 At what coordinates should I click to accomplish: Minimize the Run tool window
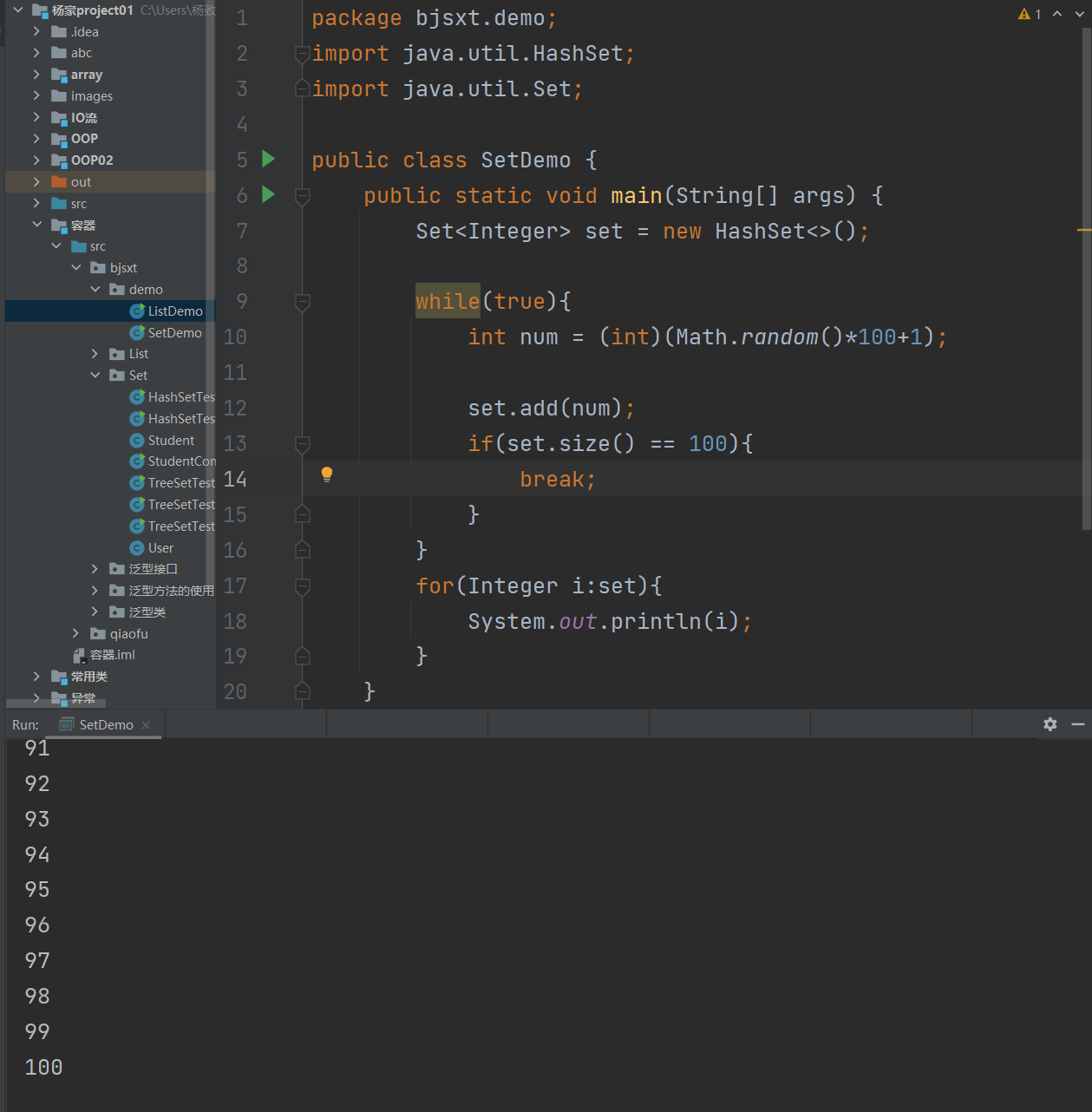[1078, 724]
